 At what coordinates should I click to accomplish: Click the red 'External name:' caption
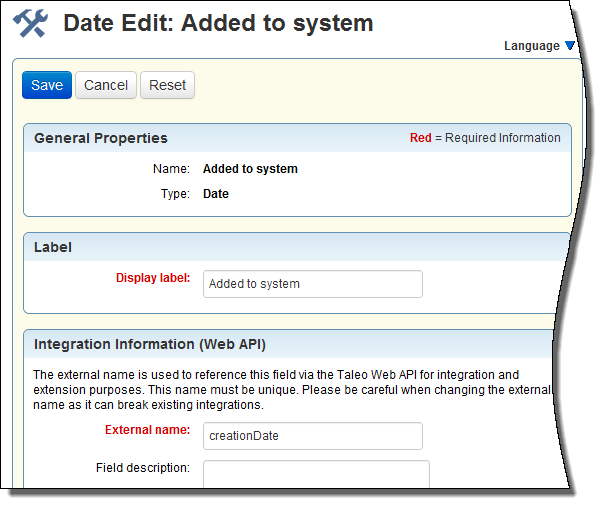148,430
